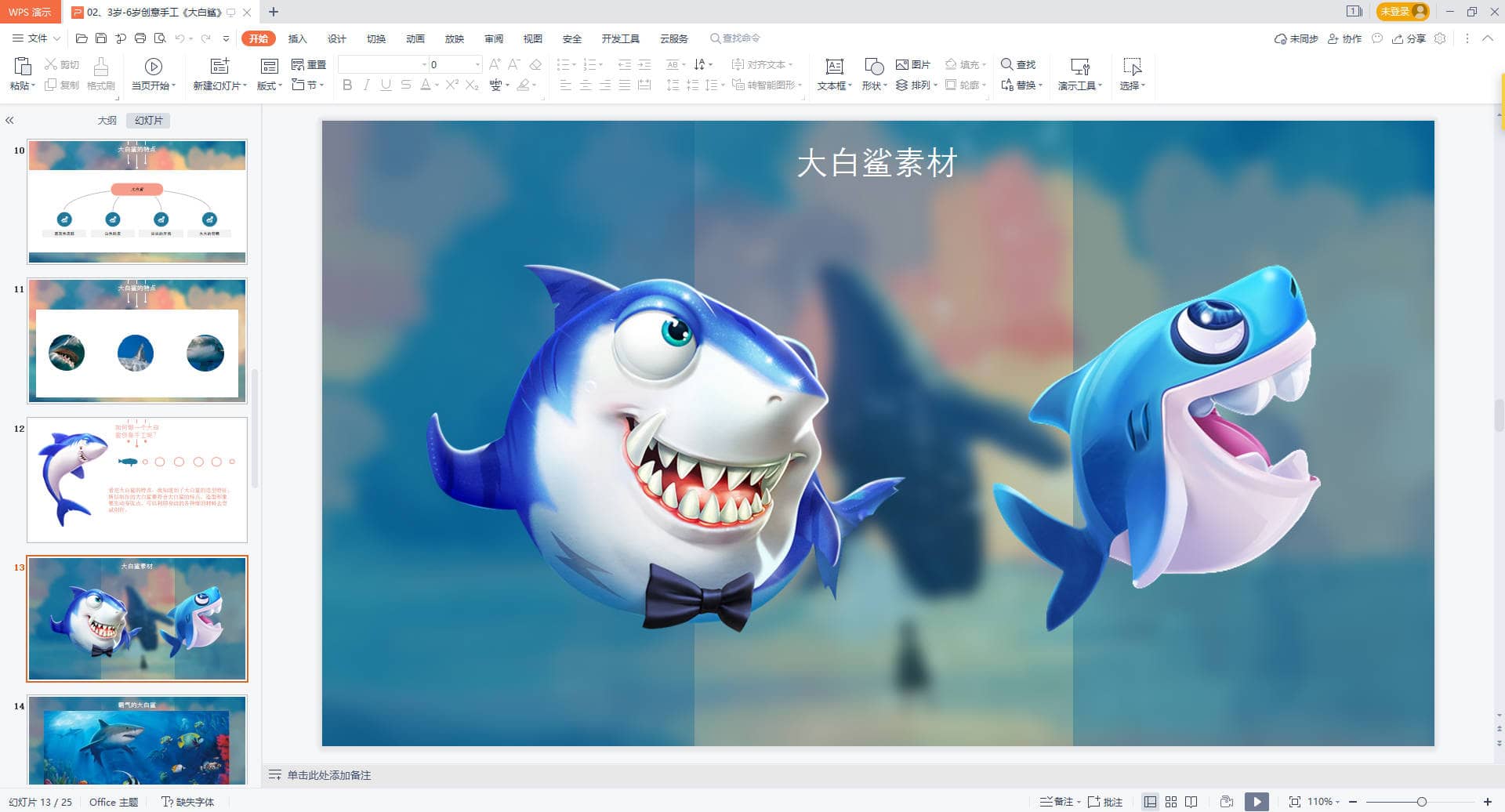Toggle Subscript formatting

pos(472,85)
